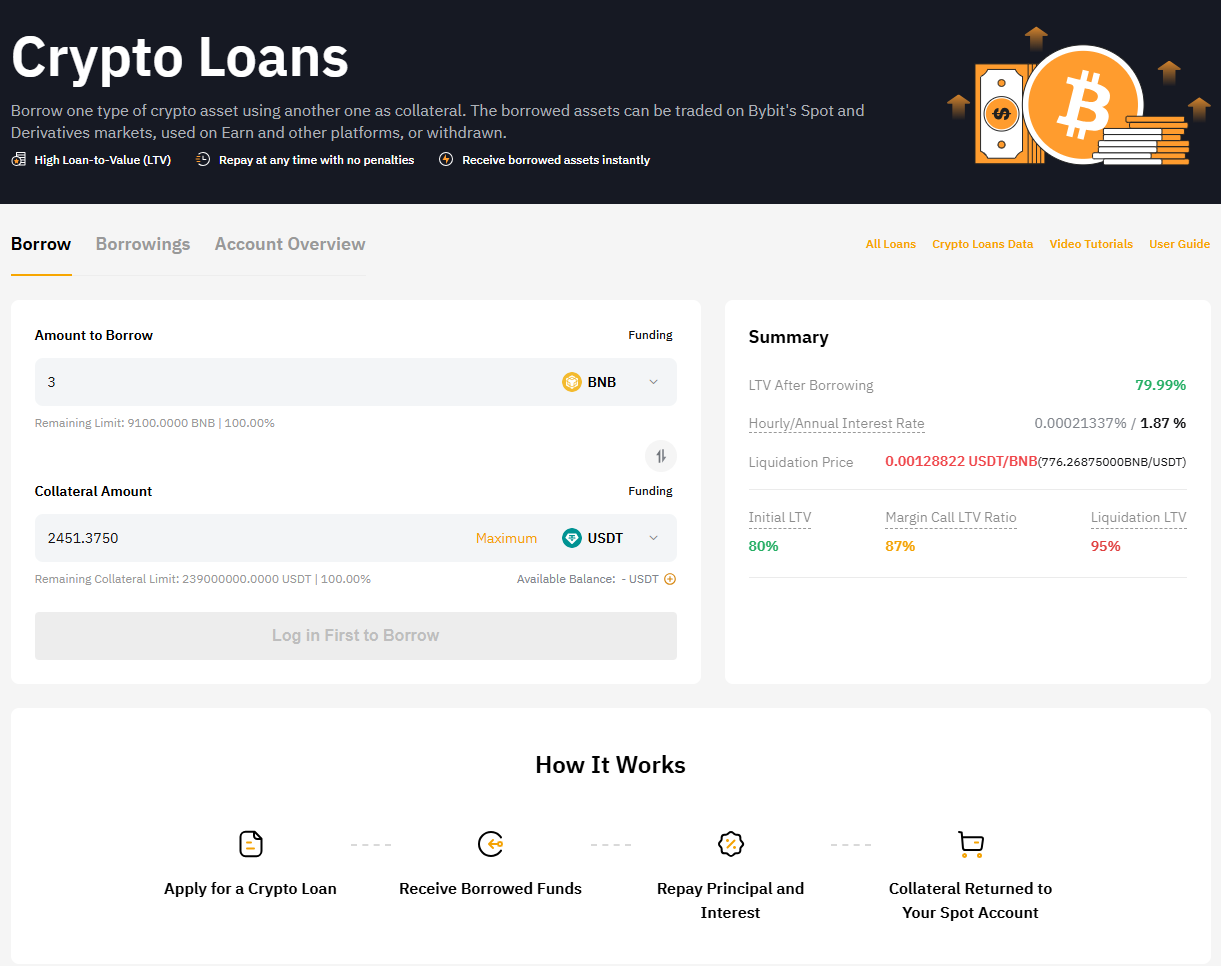The height and width of the screenshot is (966, 1221).
Task: Click the repay anytime clock icon
Action: click(x=203, y=160)
